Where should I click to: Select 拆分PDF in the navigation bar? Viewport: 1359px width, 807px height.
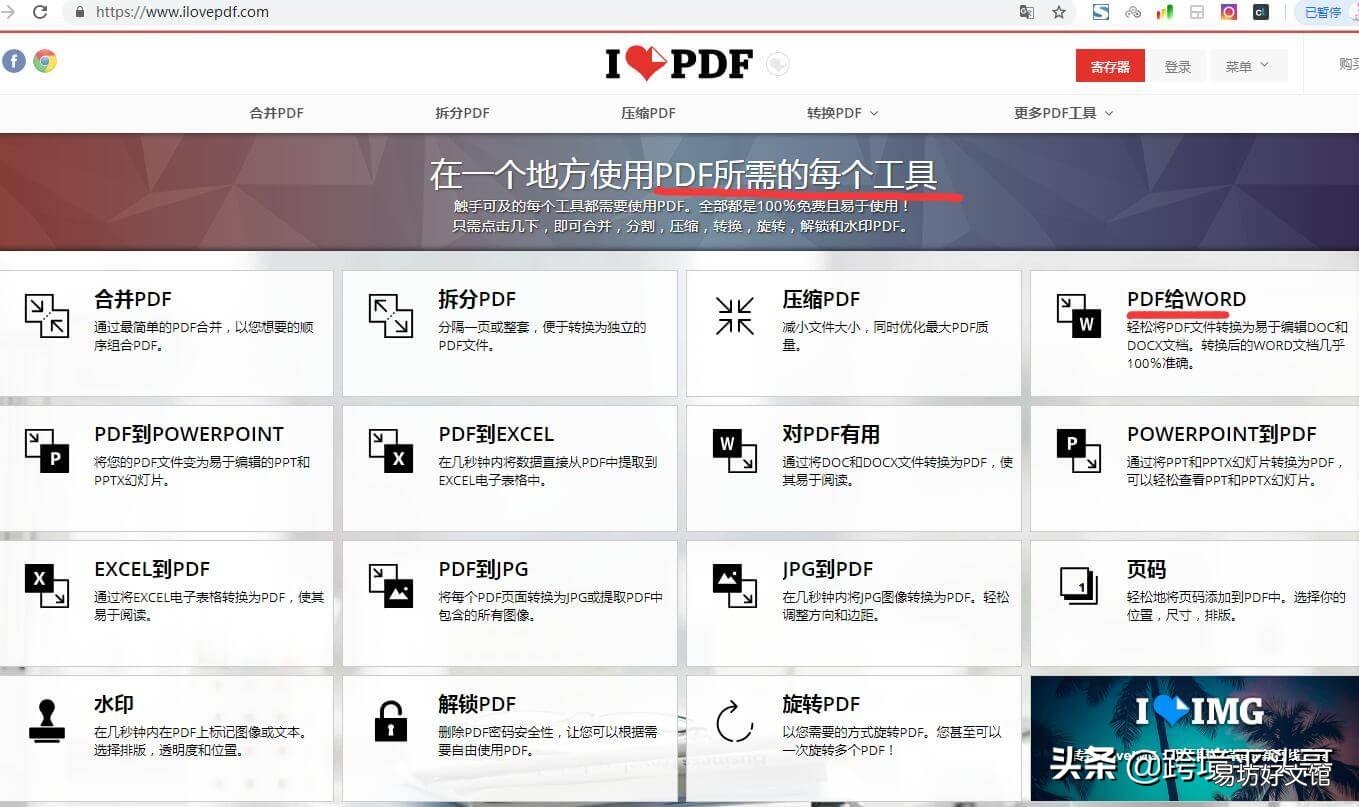[x=462, y=113]
